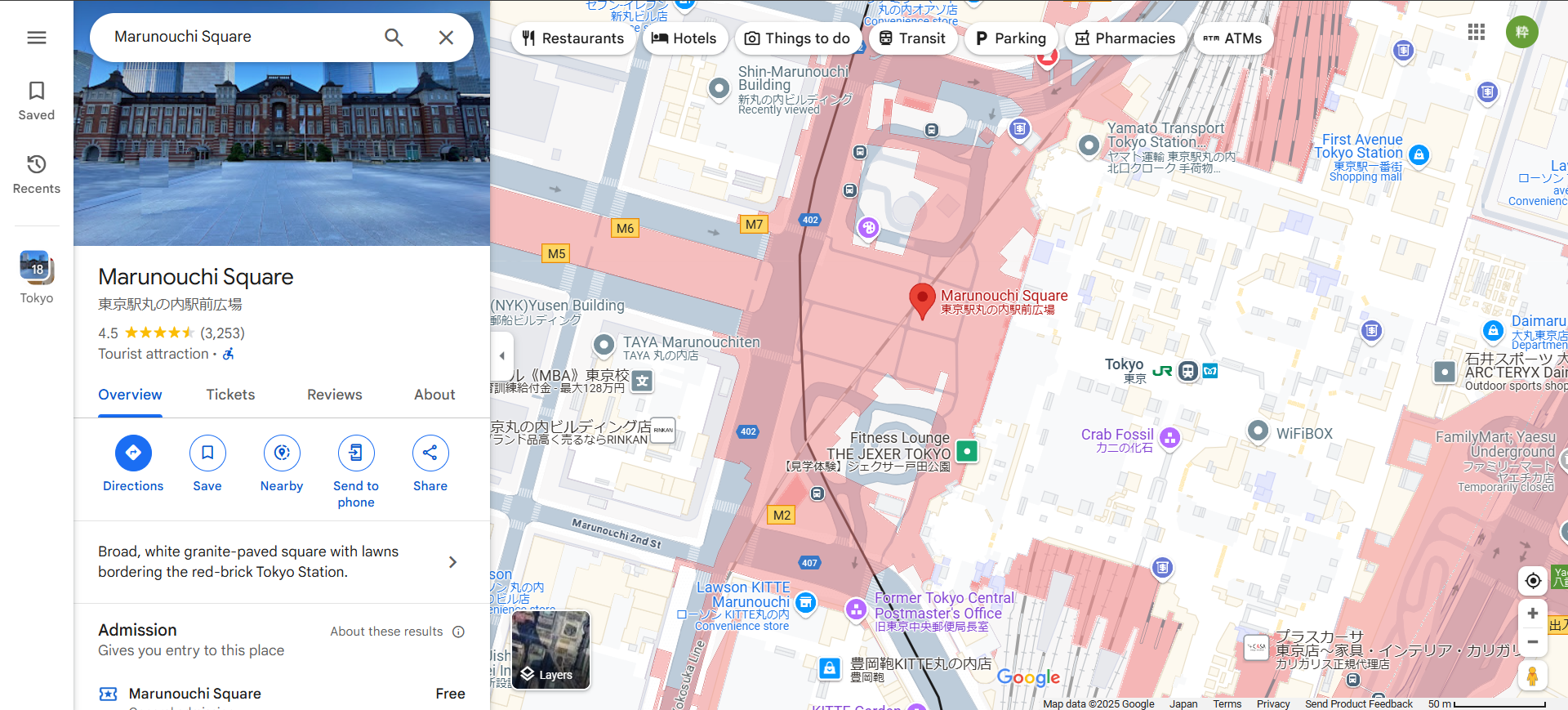The width and height of the screenshot is (1568, 710).
Task: Click the Japan region link
Action: [1183, 703]
